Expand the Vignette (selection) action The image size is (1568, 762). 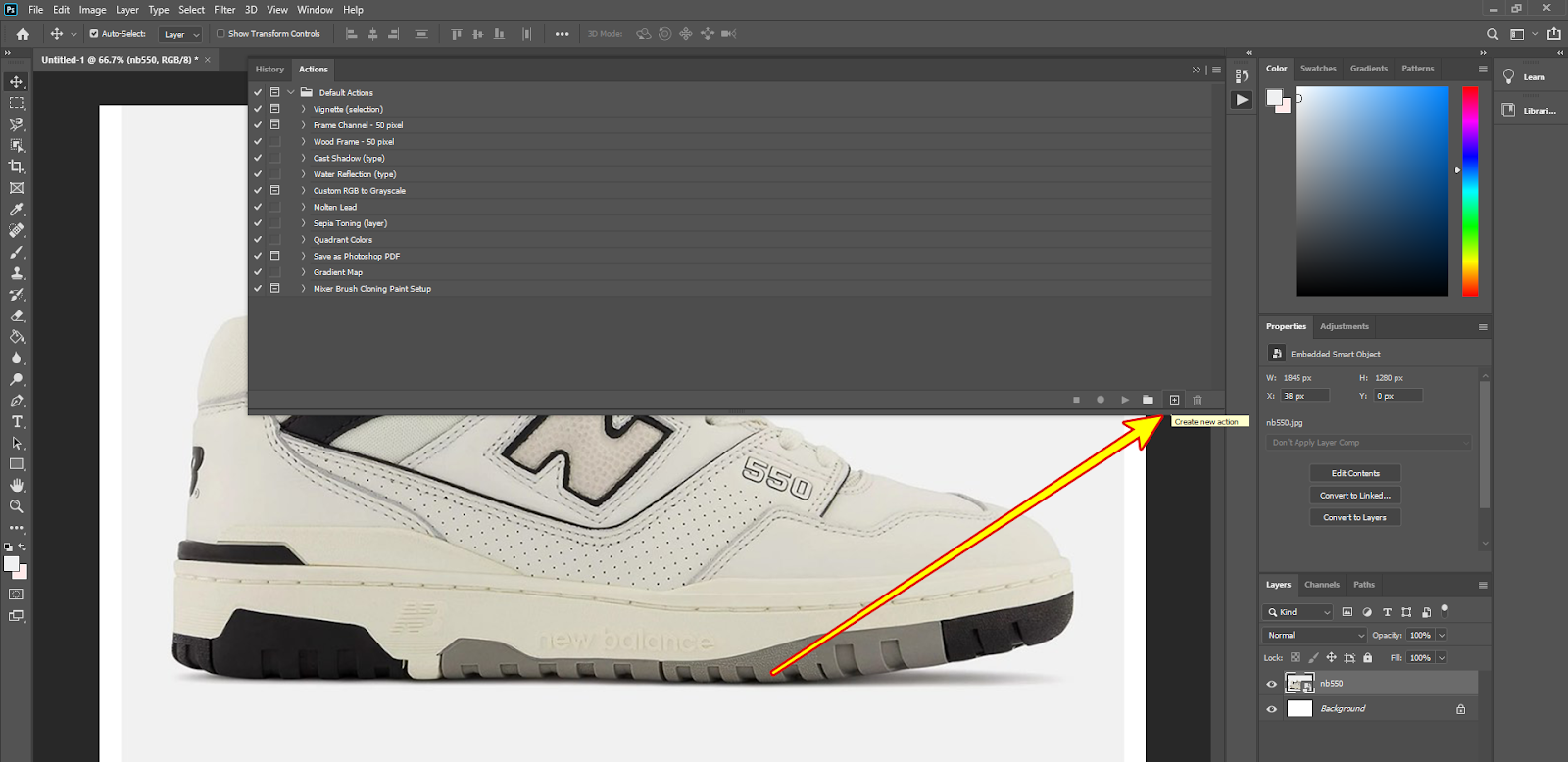[304, 109]
